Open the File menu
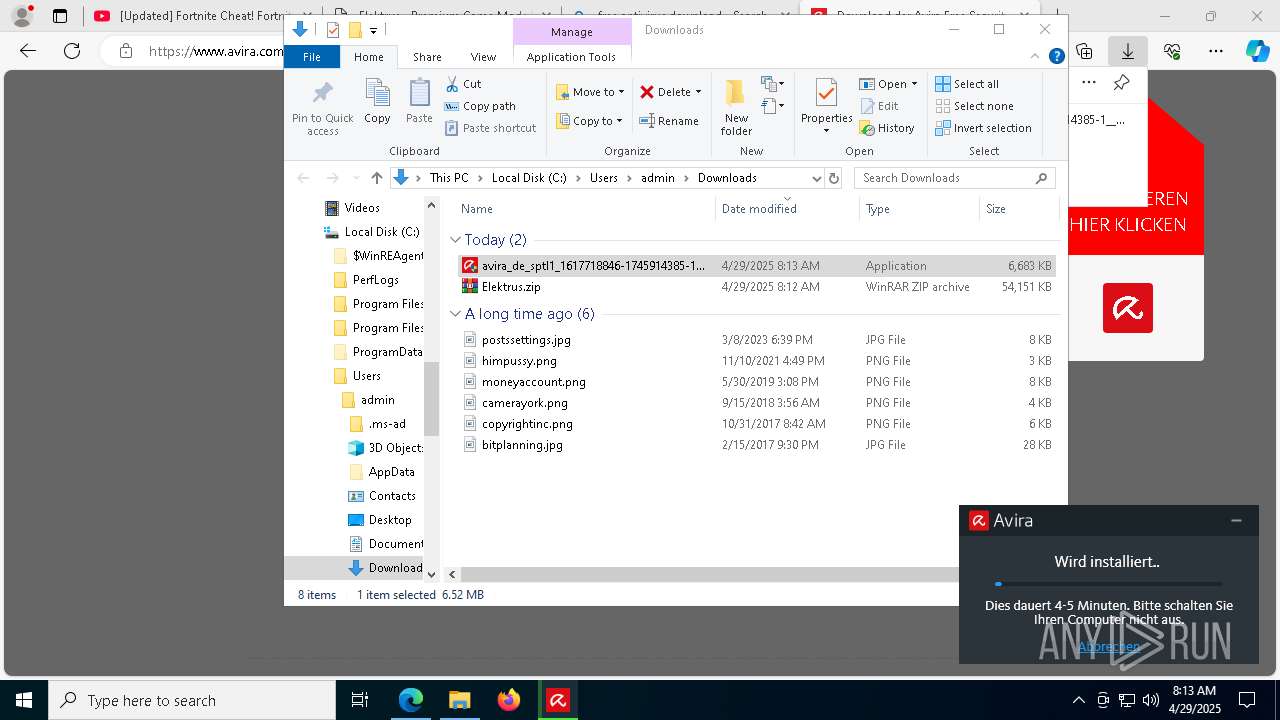1280x720 pixels. click(x=312, y=57)
